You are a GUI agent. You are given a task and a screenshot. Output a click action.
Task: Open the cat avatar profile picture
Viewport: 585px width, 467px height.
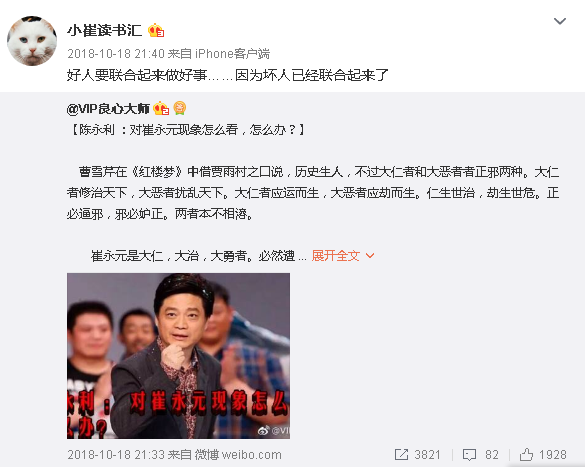32,41
